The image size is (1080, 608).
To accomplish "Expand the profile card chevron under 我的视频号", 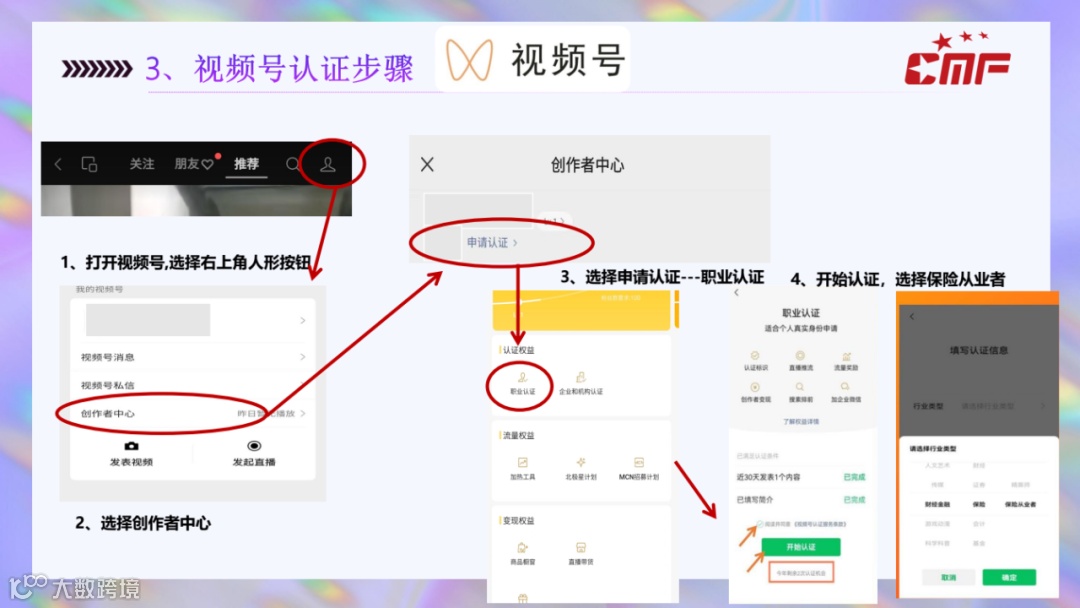I will point(302,320).
